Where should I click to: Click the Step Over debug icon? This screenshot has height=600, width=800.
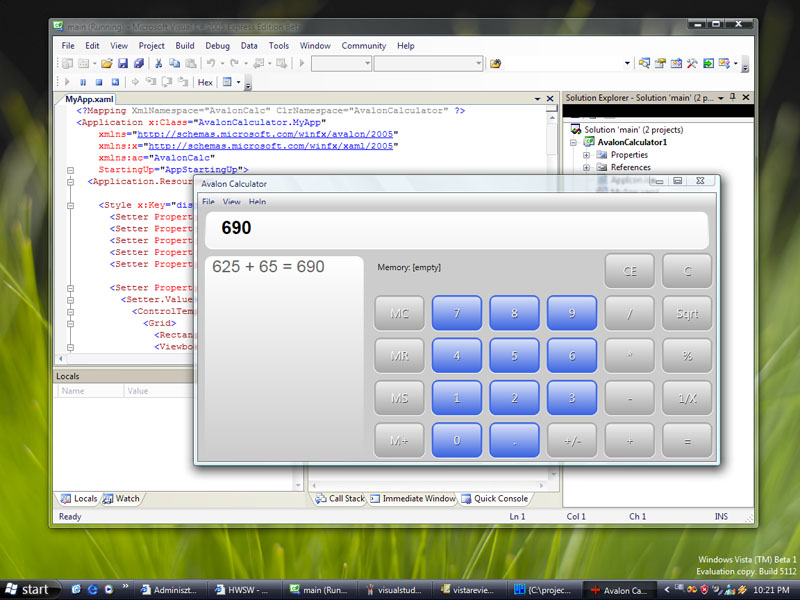[x=167, y=82]
